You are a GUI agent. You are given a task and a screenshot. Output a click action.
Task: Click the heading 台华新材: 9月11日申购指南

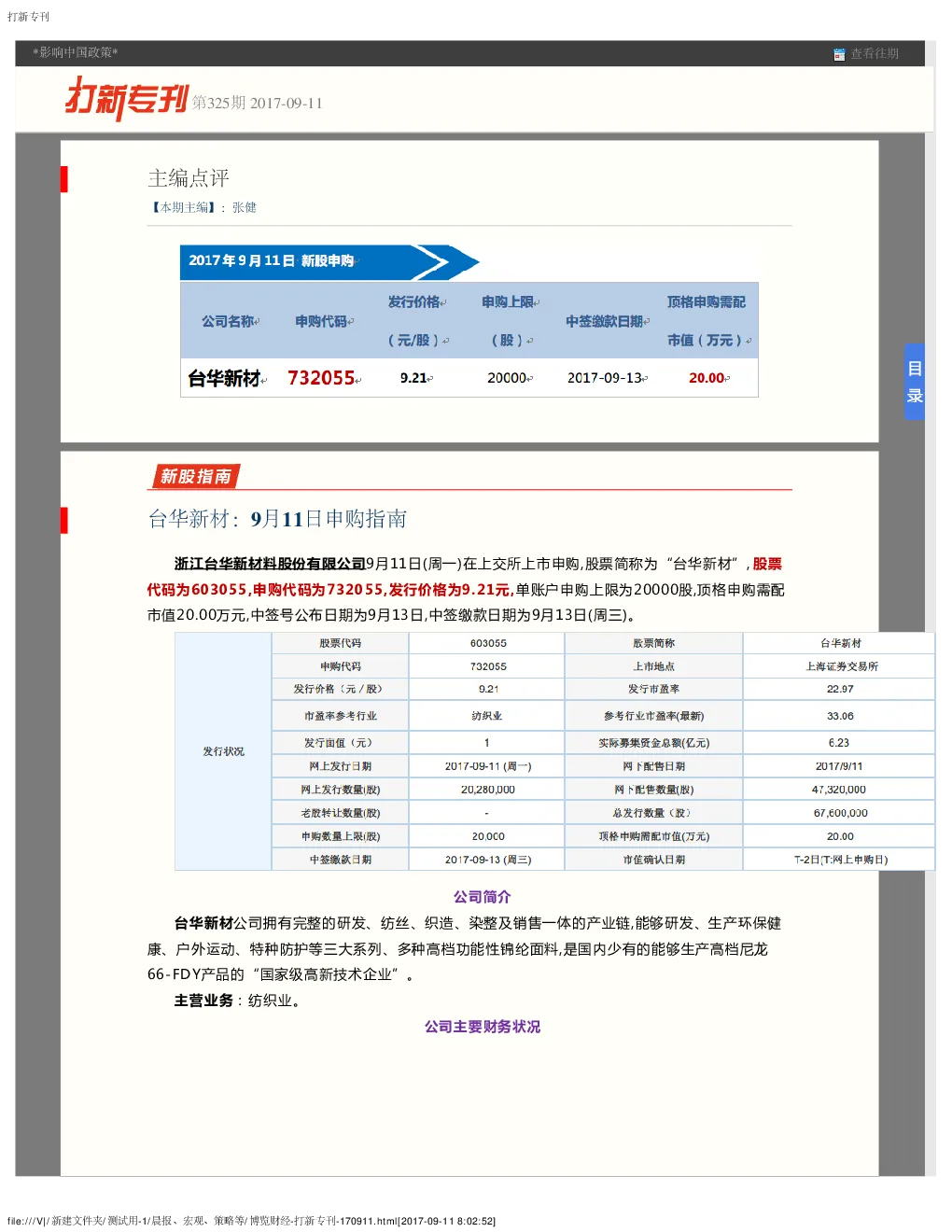pos(277,519)
